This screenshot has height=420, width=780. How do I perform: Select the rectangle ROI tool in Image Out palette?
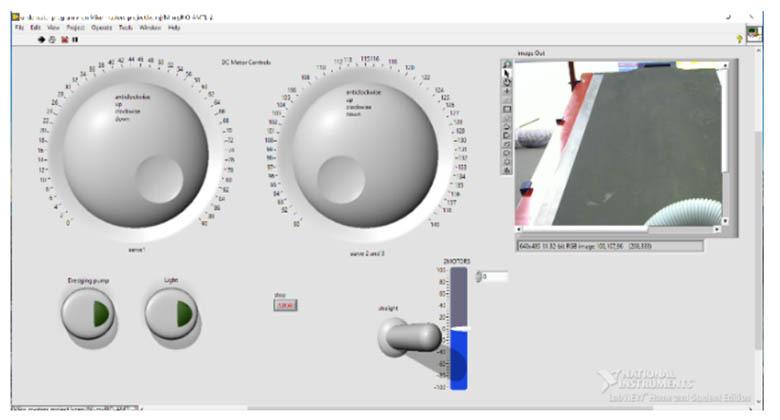pyautogui.click(x=507, y=109)
